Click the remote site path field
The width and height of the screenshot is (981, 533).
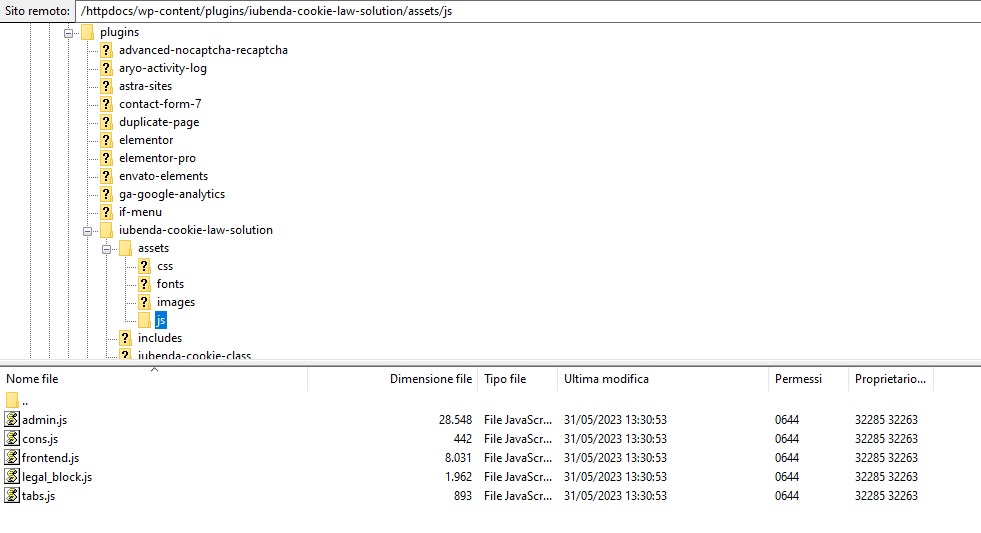[x=527, y=11]
